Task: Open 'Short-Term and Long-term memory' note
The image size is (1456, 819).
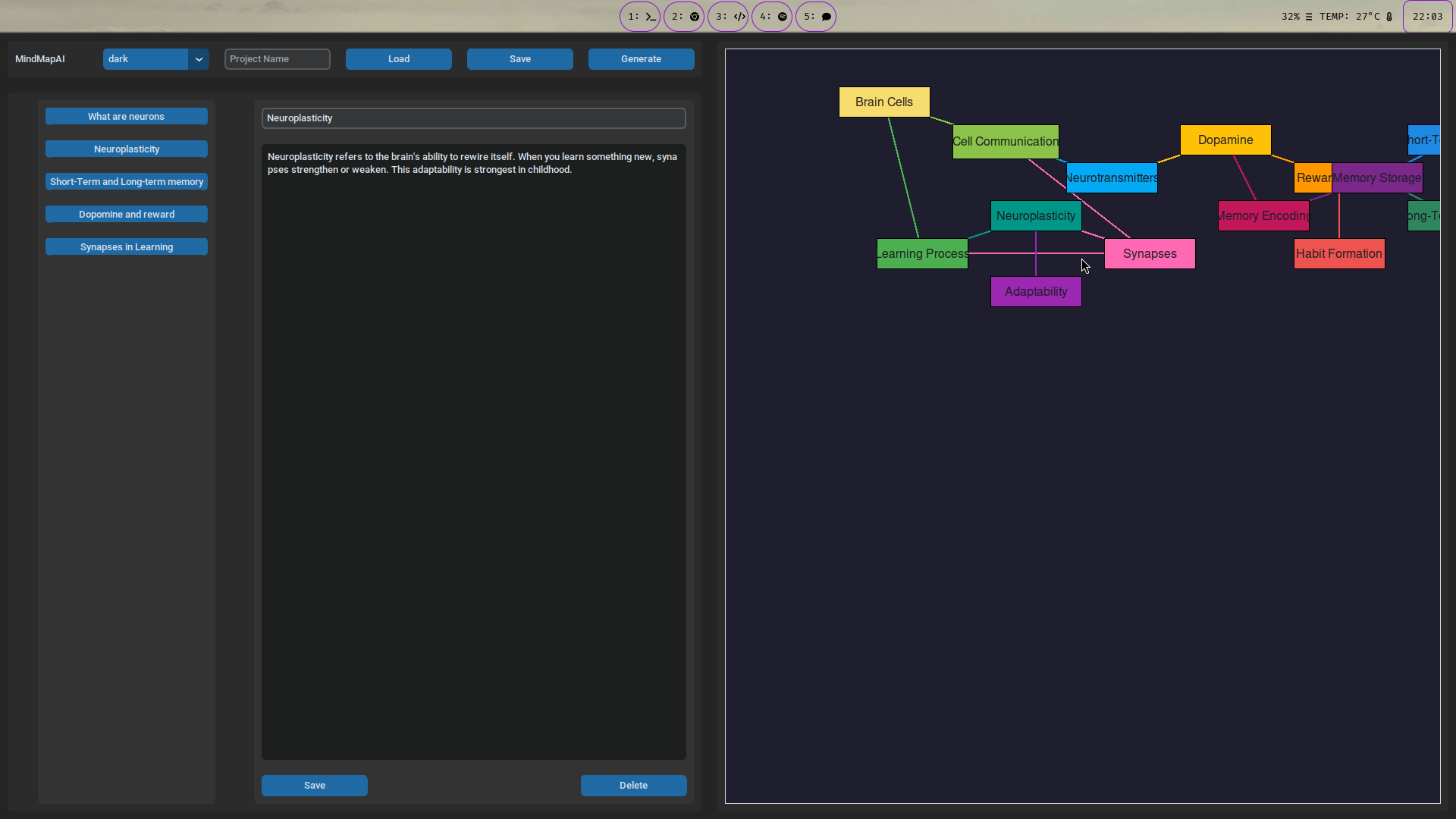Action: click(x=126, y=182)
